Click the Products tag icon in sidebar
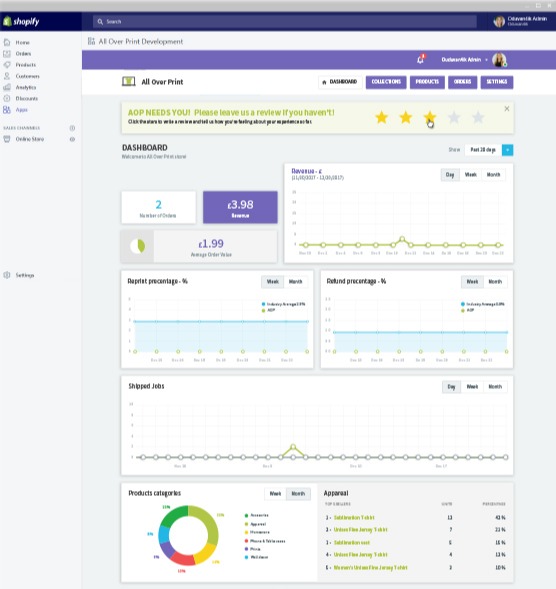556x589 pixels. (7, 65)
